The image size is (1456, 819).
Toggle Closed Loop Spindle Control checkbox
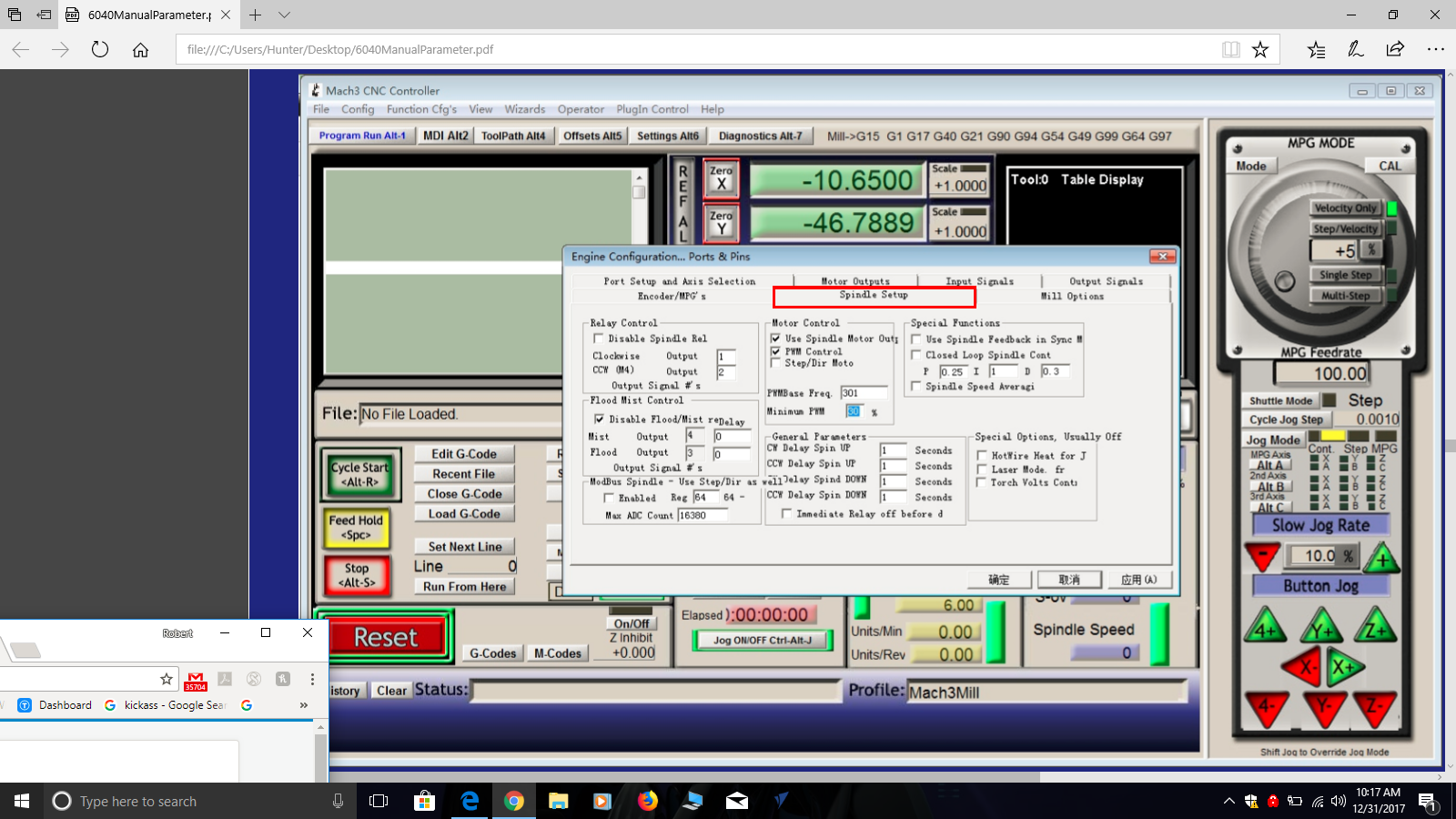click(x=915, y=355)
